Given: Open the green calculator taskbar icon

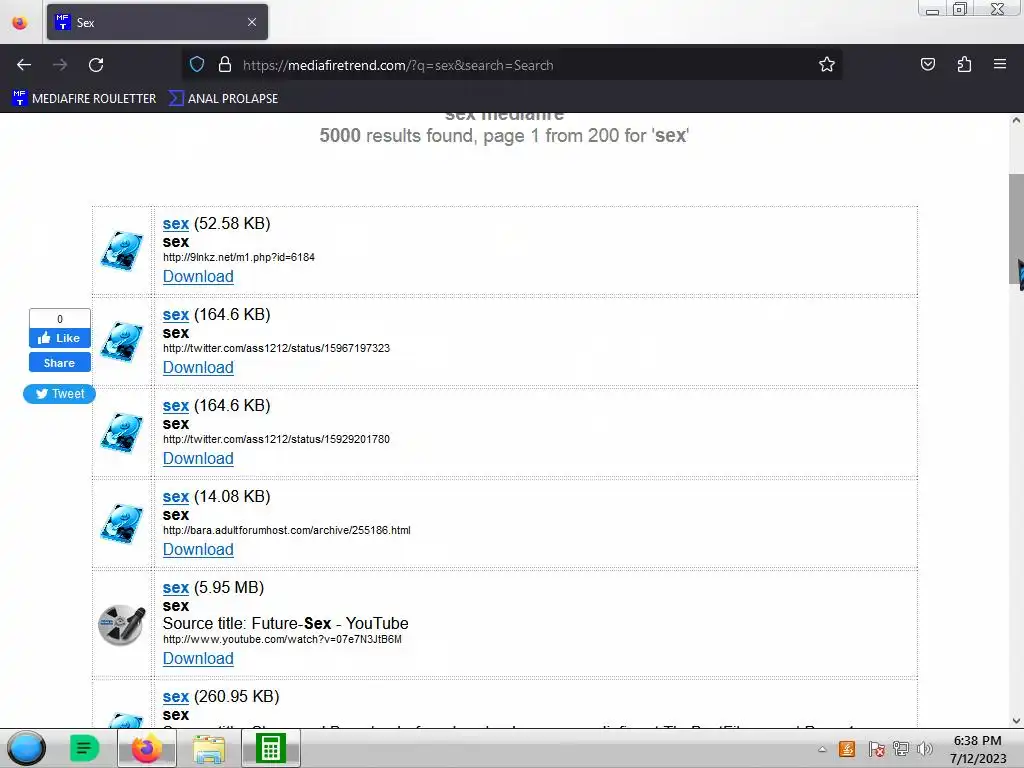Looking at the screenshot, I should tap(271, 748).
